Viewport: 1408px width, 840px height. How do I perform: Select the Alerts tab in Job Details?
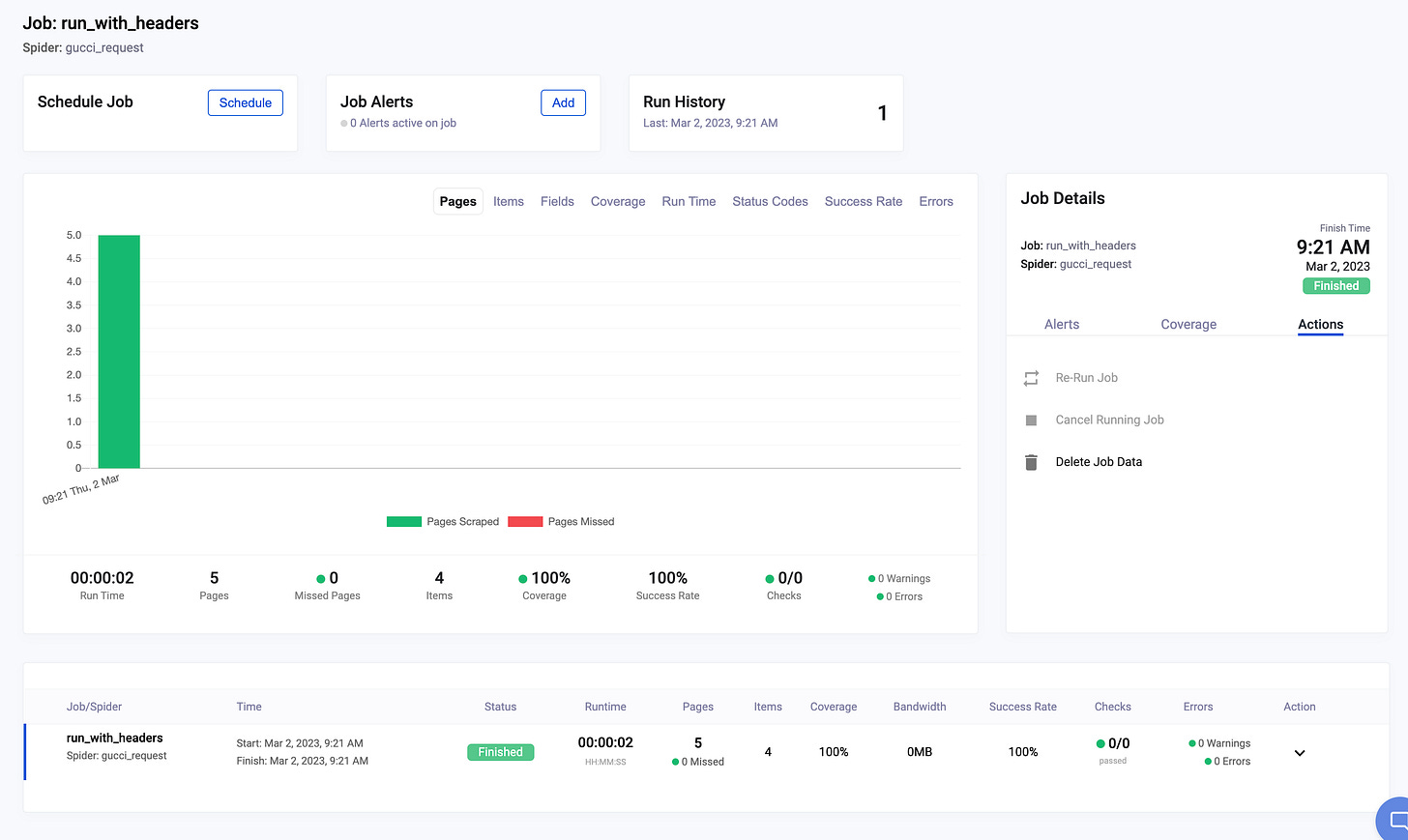(1061, 324)
